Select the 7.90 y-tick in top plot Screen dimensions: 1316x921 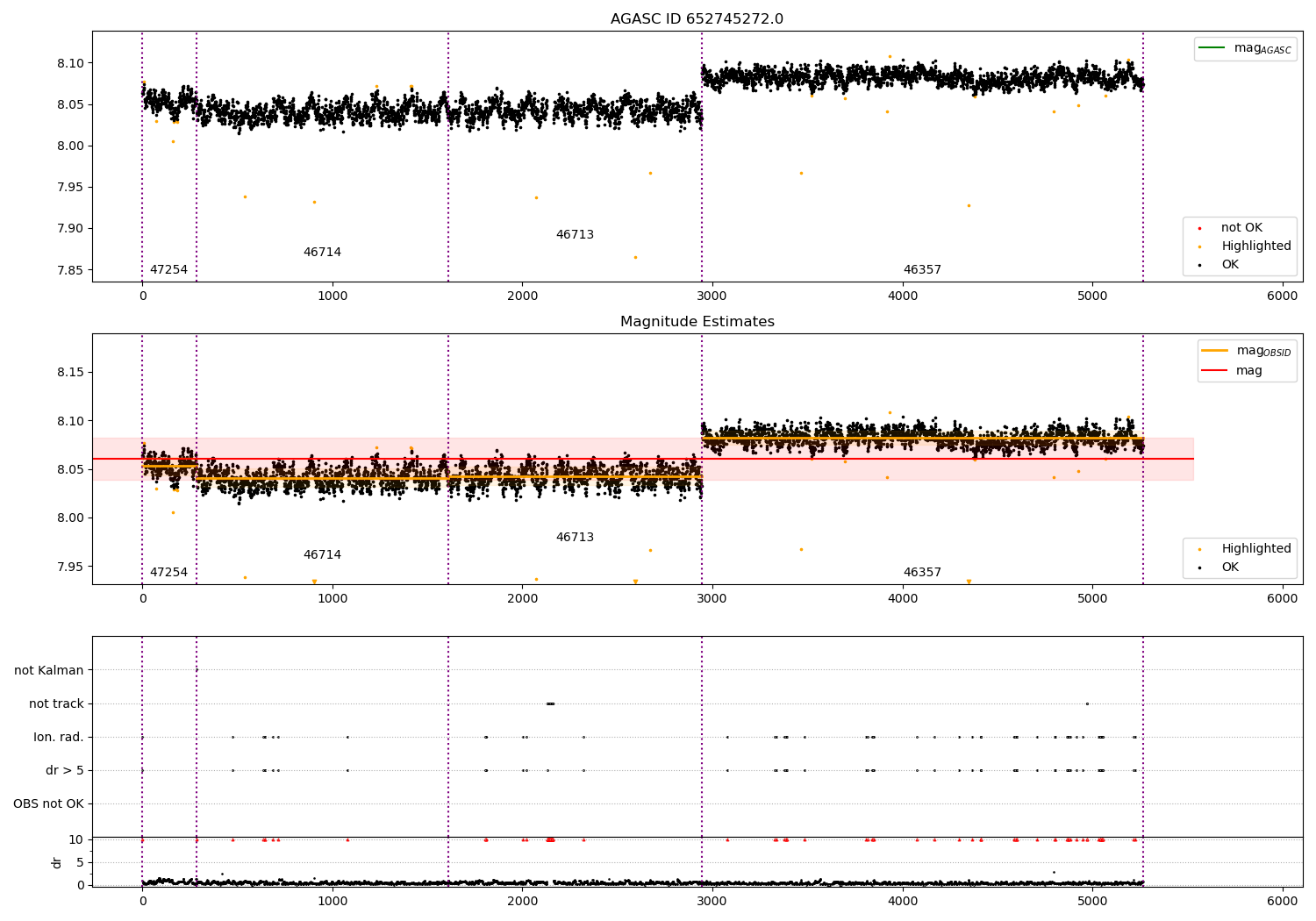(x=69, y=229)
